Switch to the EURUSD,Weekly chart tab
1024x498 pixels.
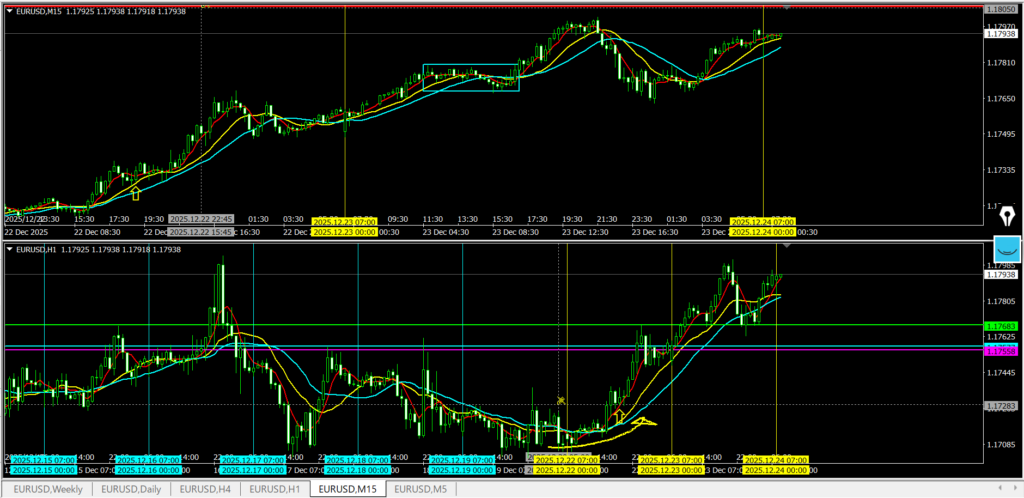coord(48,489)
